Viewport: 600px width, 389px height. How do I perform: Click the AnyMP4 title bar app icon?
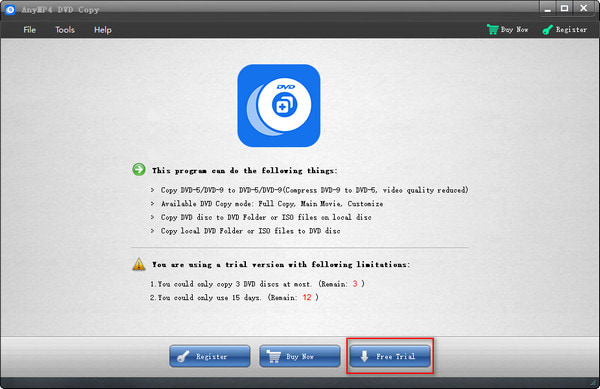(x=10, y=10)
